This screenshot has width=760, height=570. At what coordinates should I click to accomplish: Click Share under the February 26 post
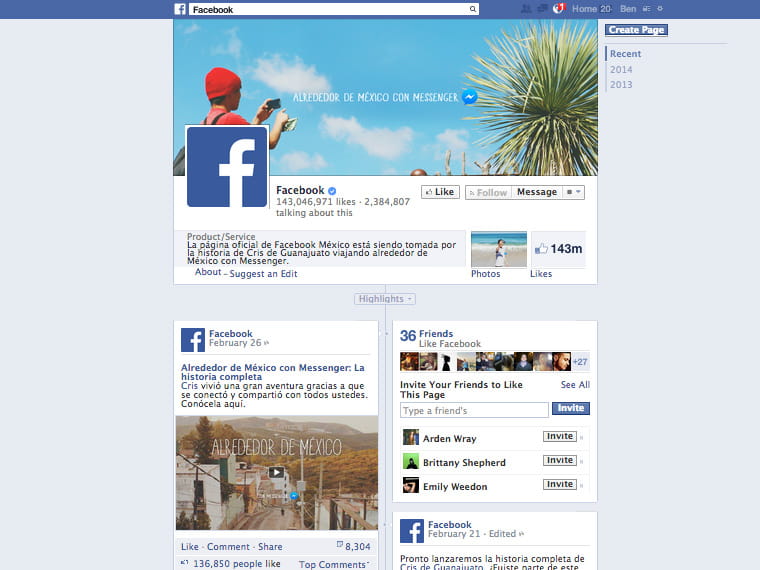[270, 547]
